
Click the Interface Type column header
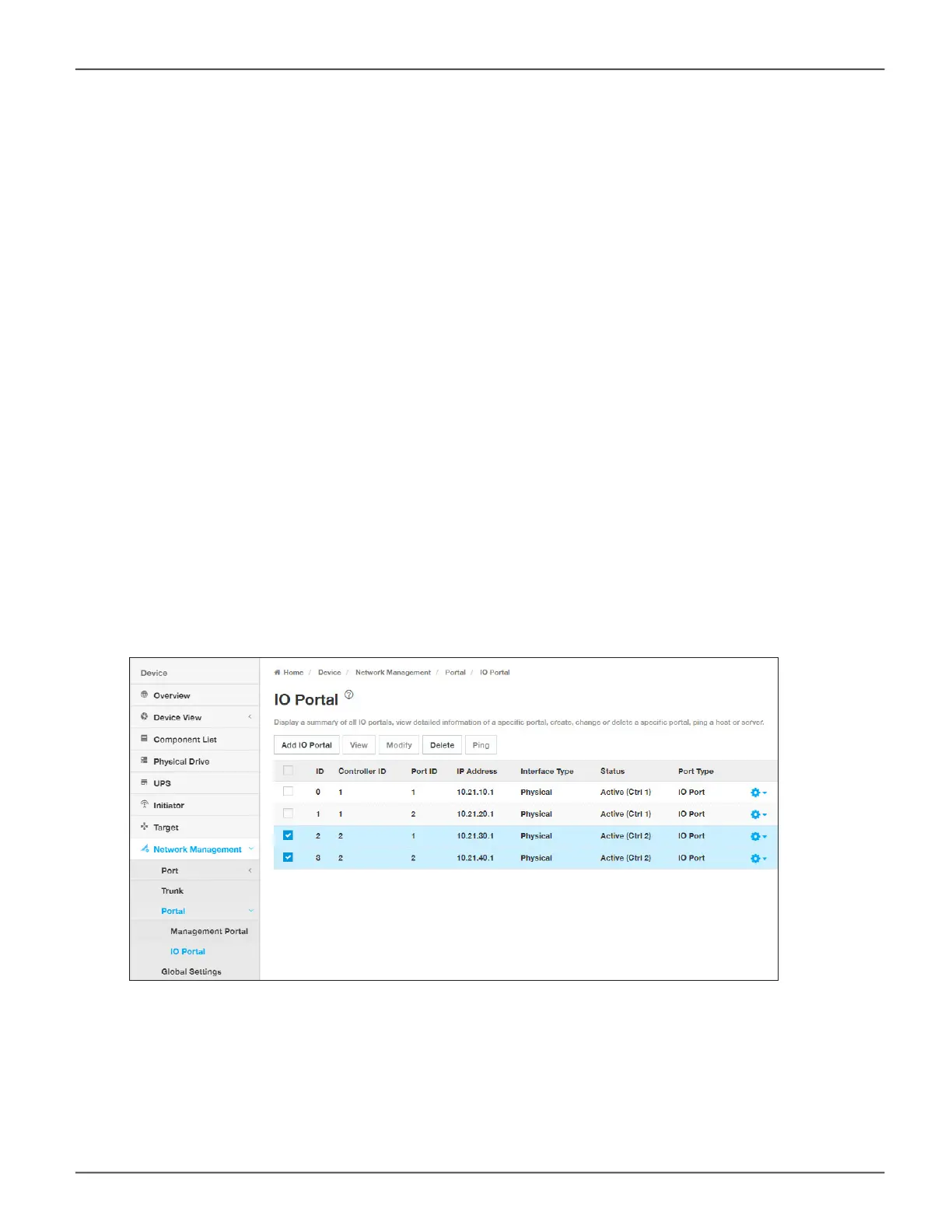pyautogui.click(x=547, y=771)
